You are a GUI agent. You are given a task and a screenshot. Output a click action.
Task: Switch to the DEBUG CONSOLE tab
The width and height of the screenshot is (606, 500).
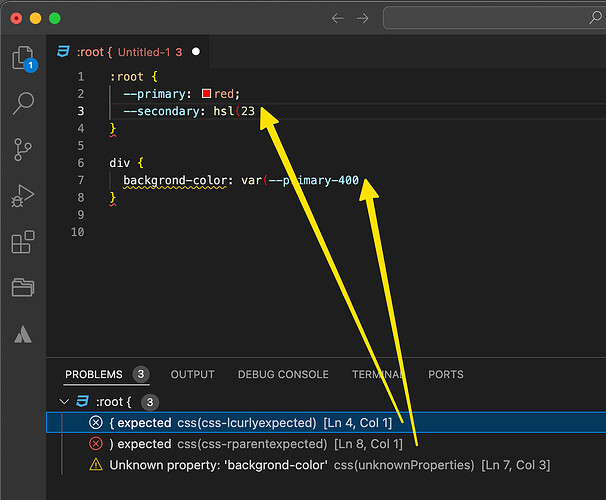click(x=283, y=374)
